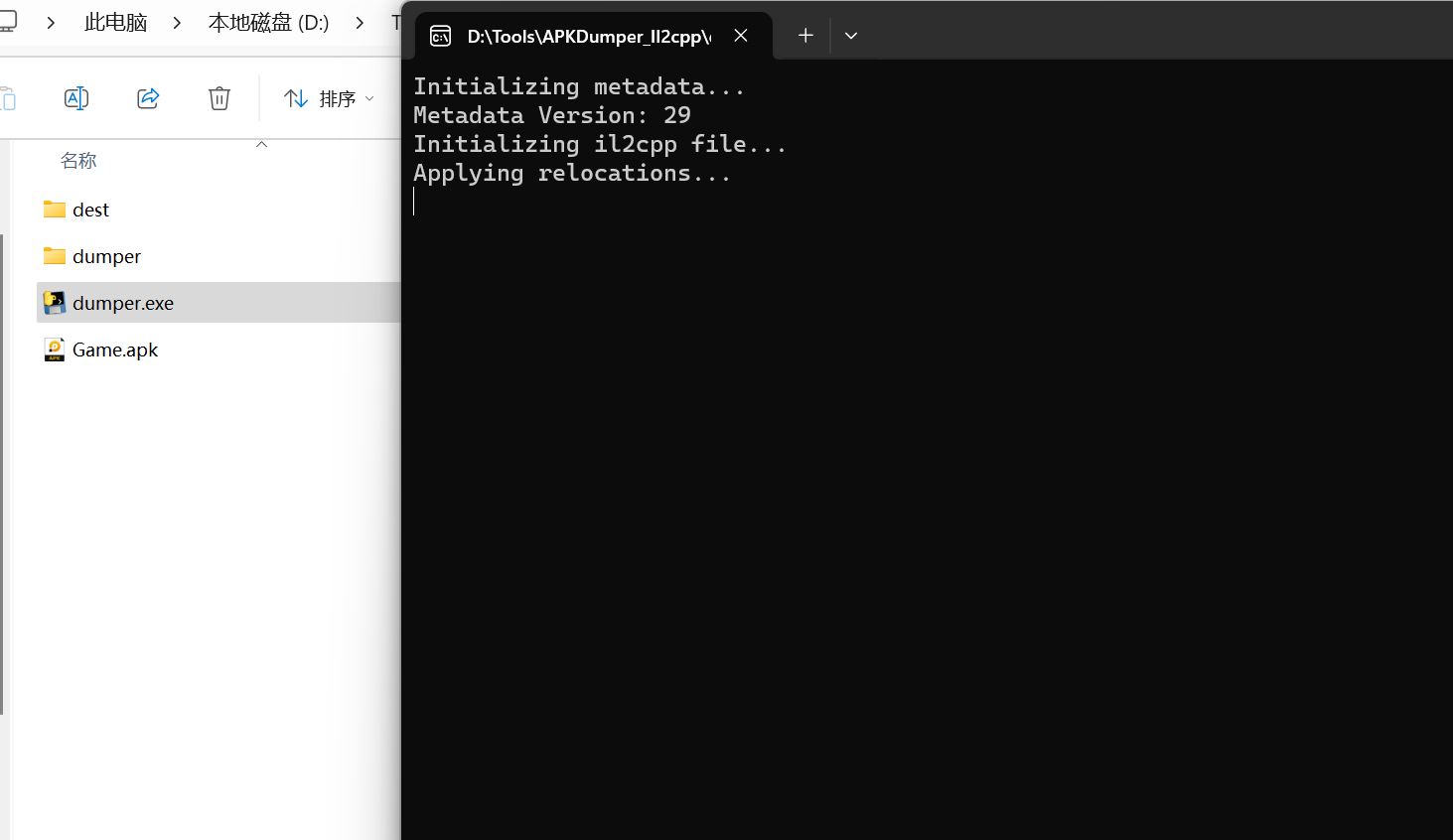The width and height of the screenshot is (1453, 840).
Task: Click the Rename icon in Explorer toolbar
Action: click(x=76, y=98)
